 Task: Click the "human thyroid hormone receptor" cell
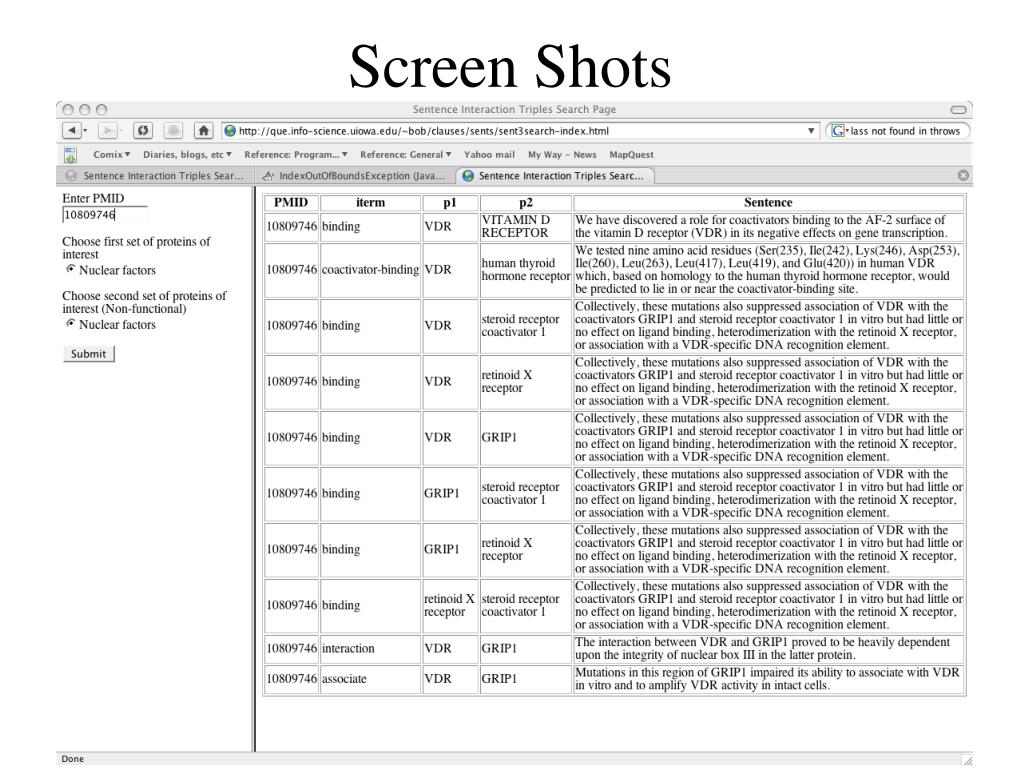[x=526, y=270]
